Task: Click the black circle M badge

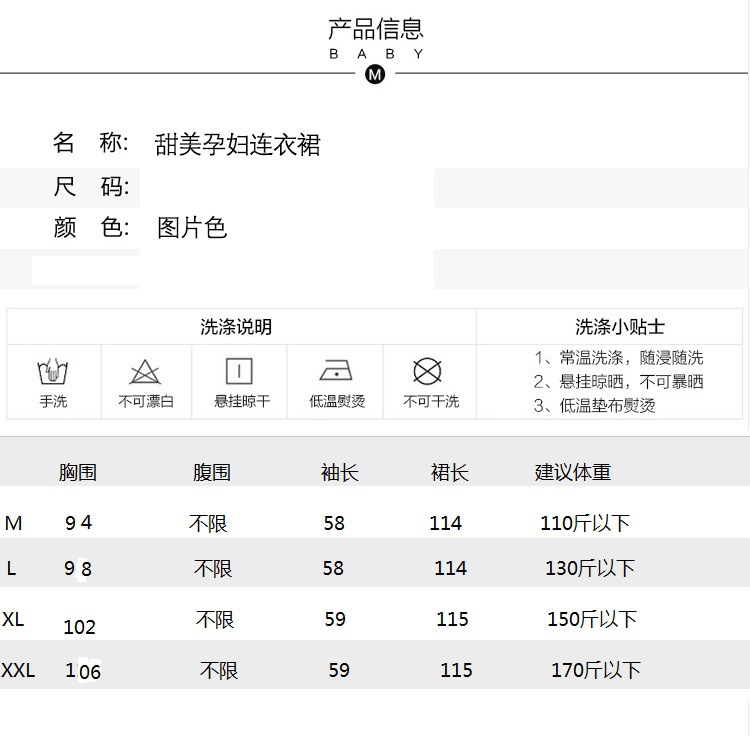Action: 375,75
